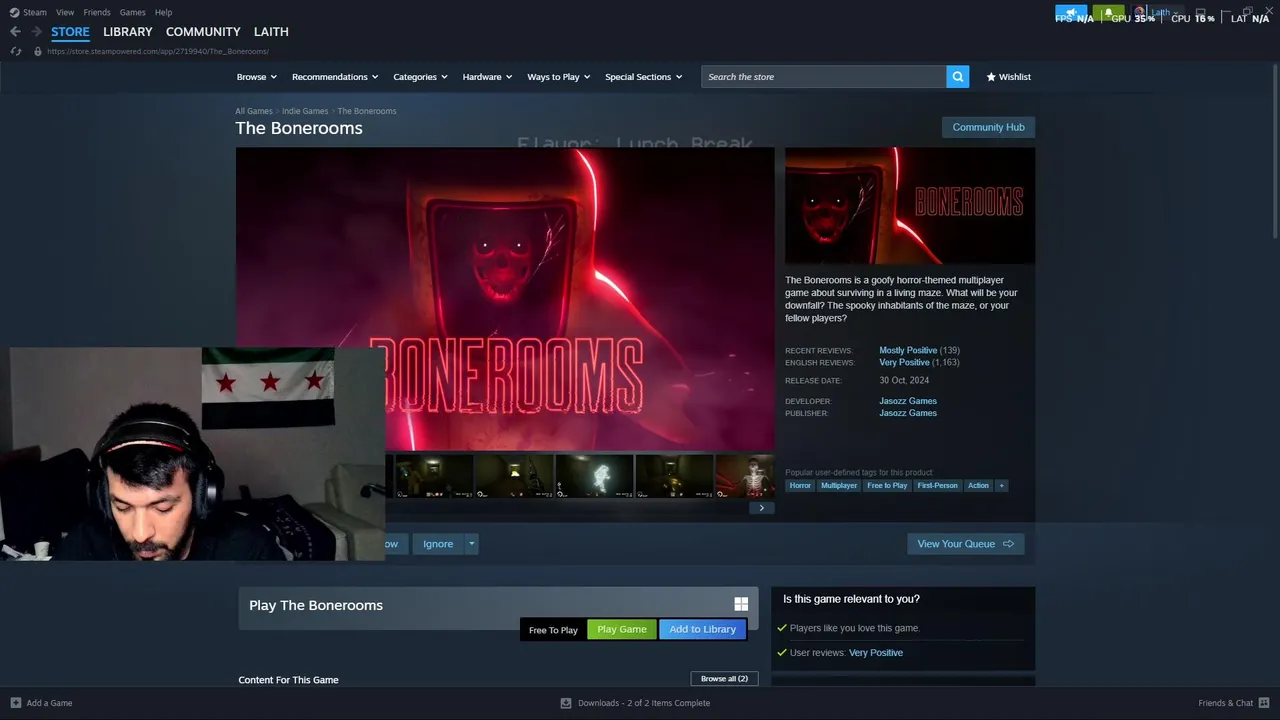Open the Games menu
1280x720 pixels.
(132, 12)
